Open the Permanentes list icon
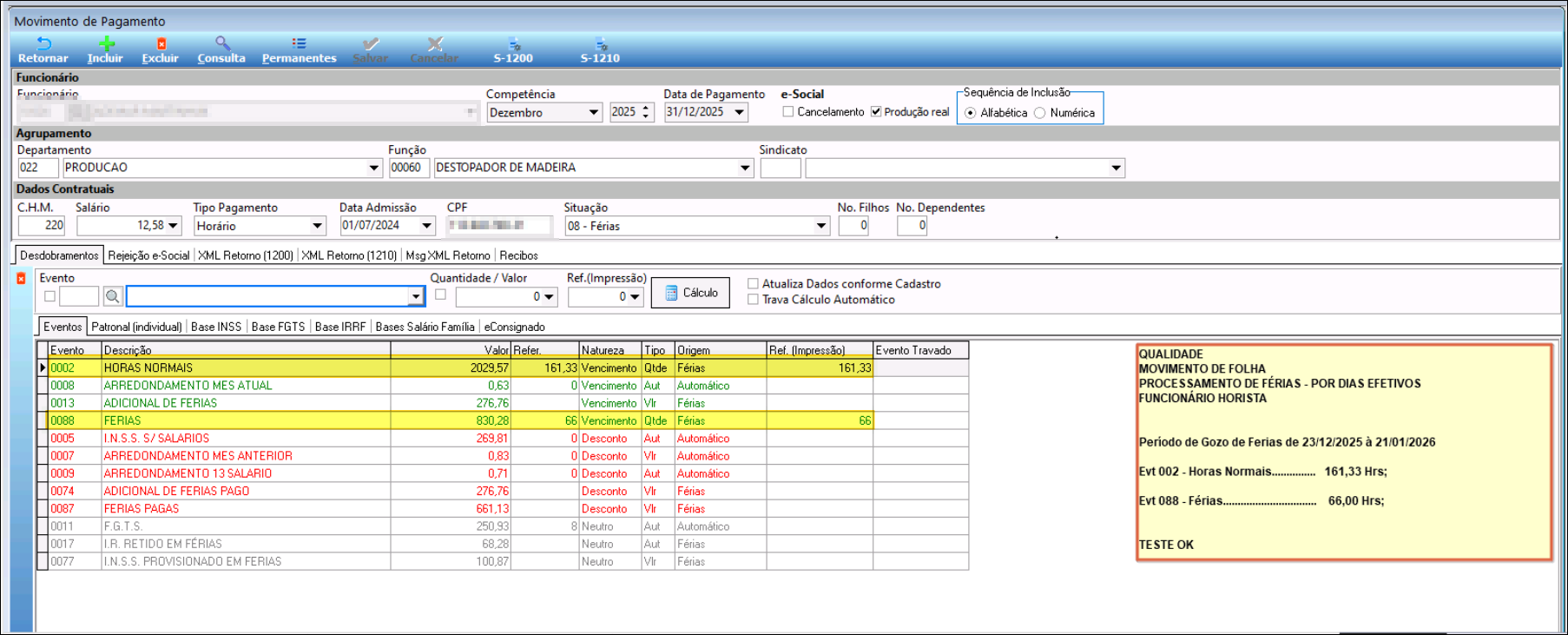The width and height of the screenshot is (1568, 635). [299, 43]
